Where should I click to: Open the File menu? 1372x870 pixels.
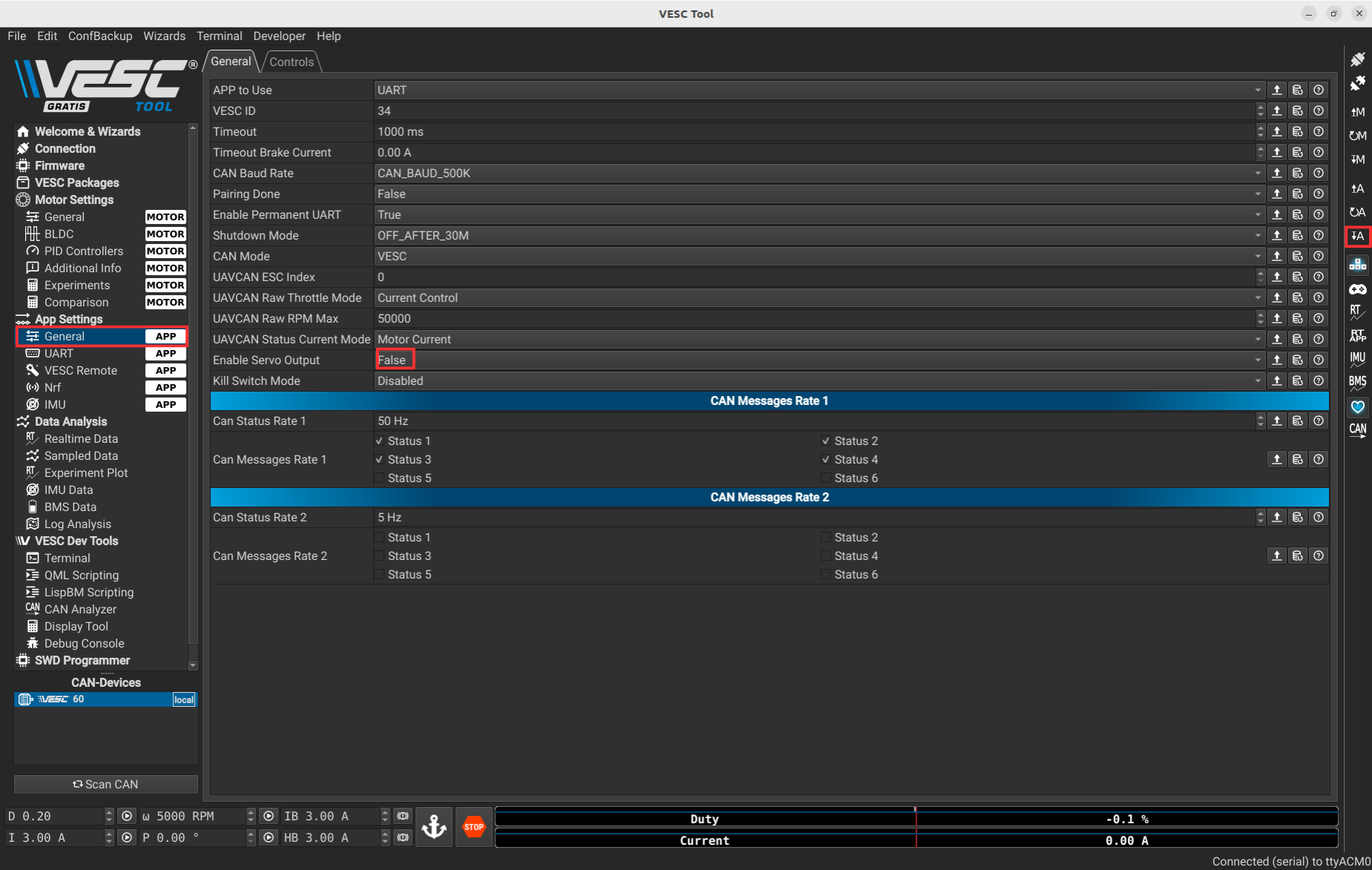click(x=16, y=36)
